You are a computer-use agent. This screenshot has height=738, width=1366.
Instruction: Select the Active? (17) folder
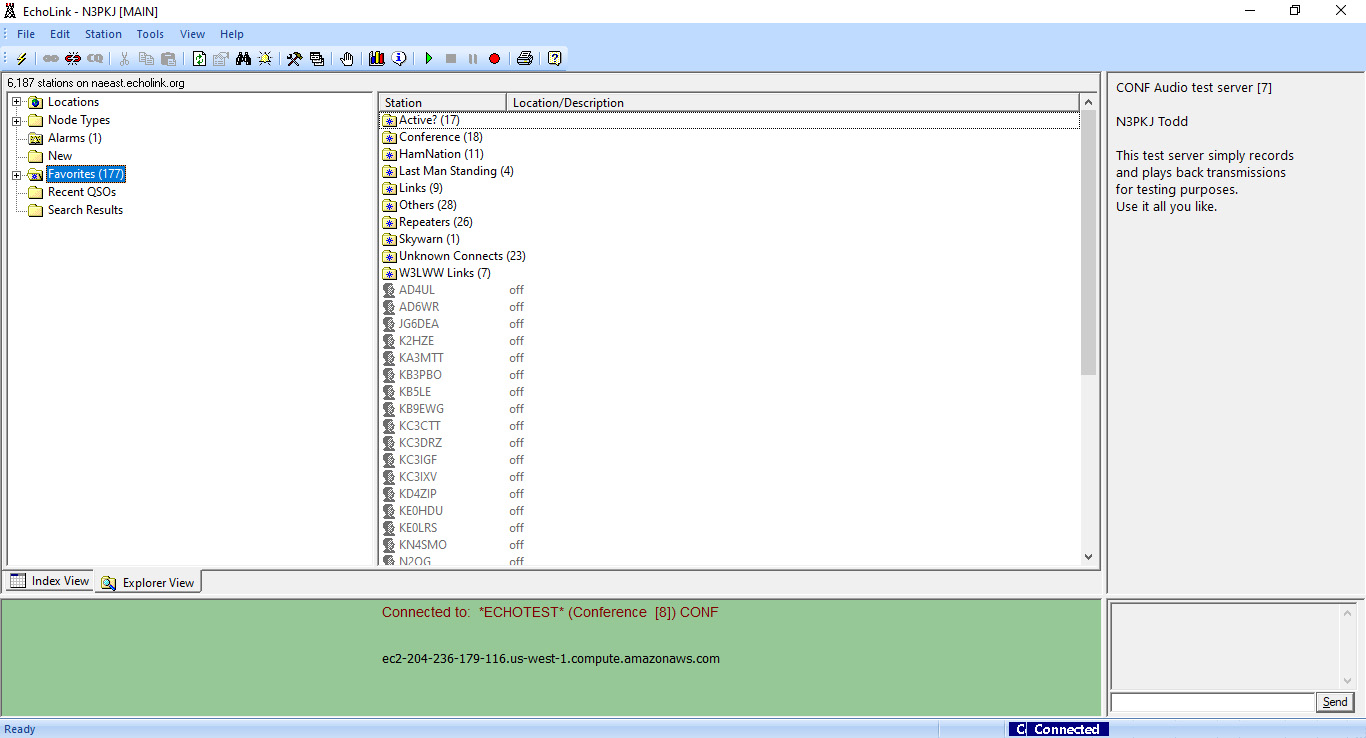click(429, 120)
